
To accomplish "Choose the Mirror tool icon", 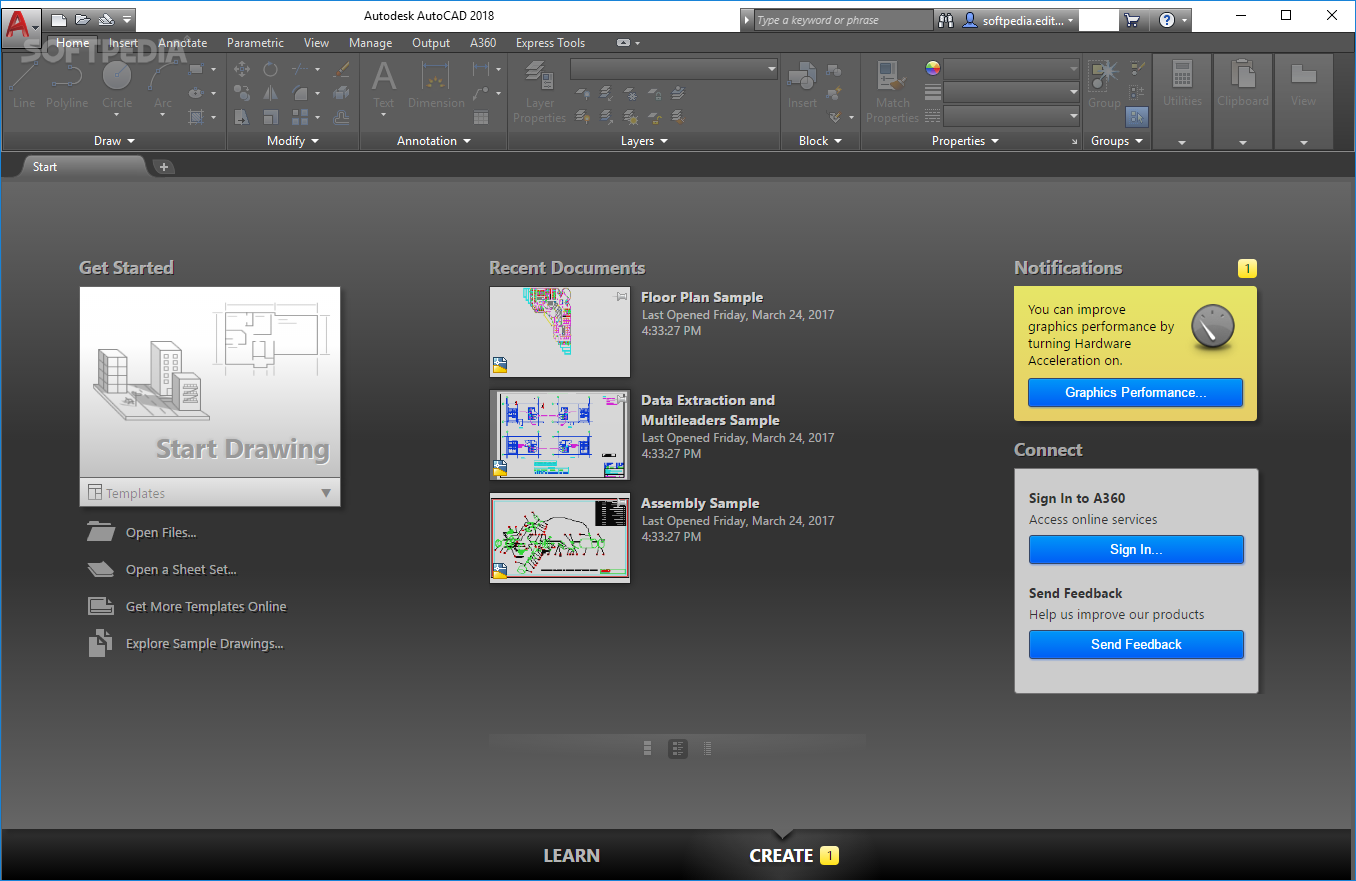I will click(271, 93).
